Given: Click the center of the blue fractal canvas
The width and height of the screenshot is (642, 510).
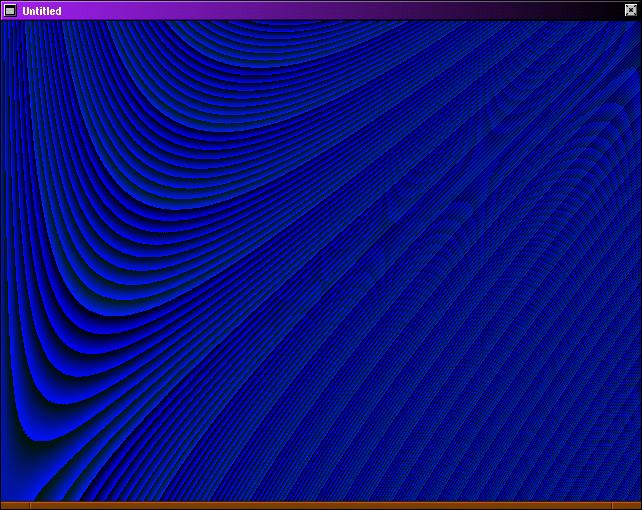Looking at the screenshot, I should tap(320, 260).
